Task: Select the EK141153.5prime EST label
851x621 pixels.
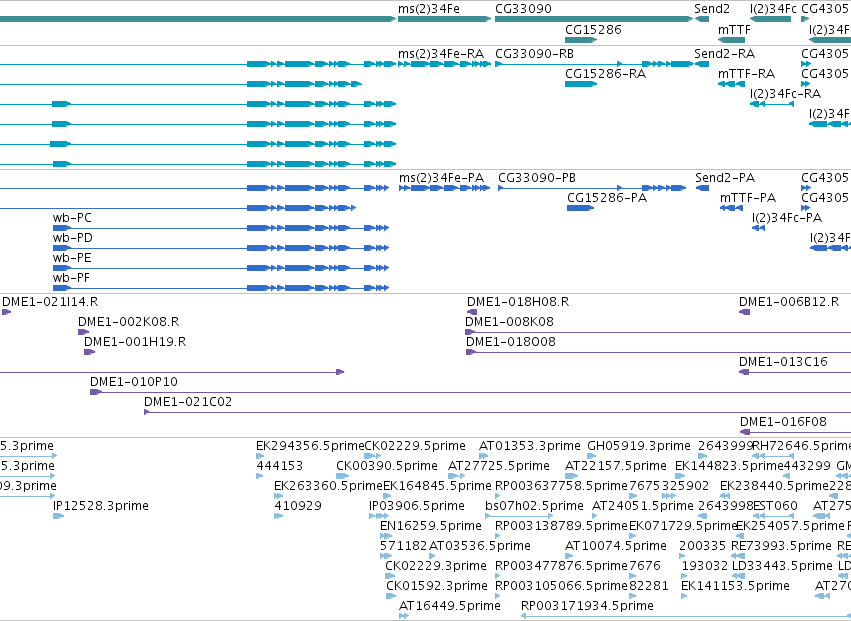Action: tap(735, 587)
